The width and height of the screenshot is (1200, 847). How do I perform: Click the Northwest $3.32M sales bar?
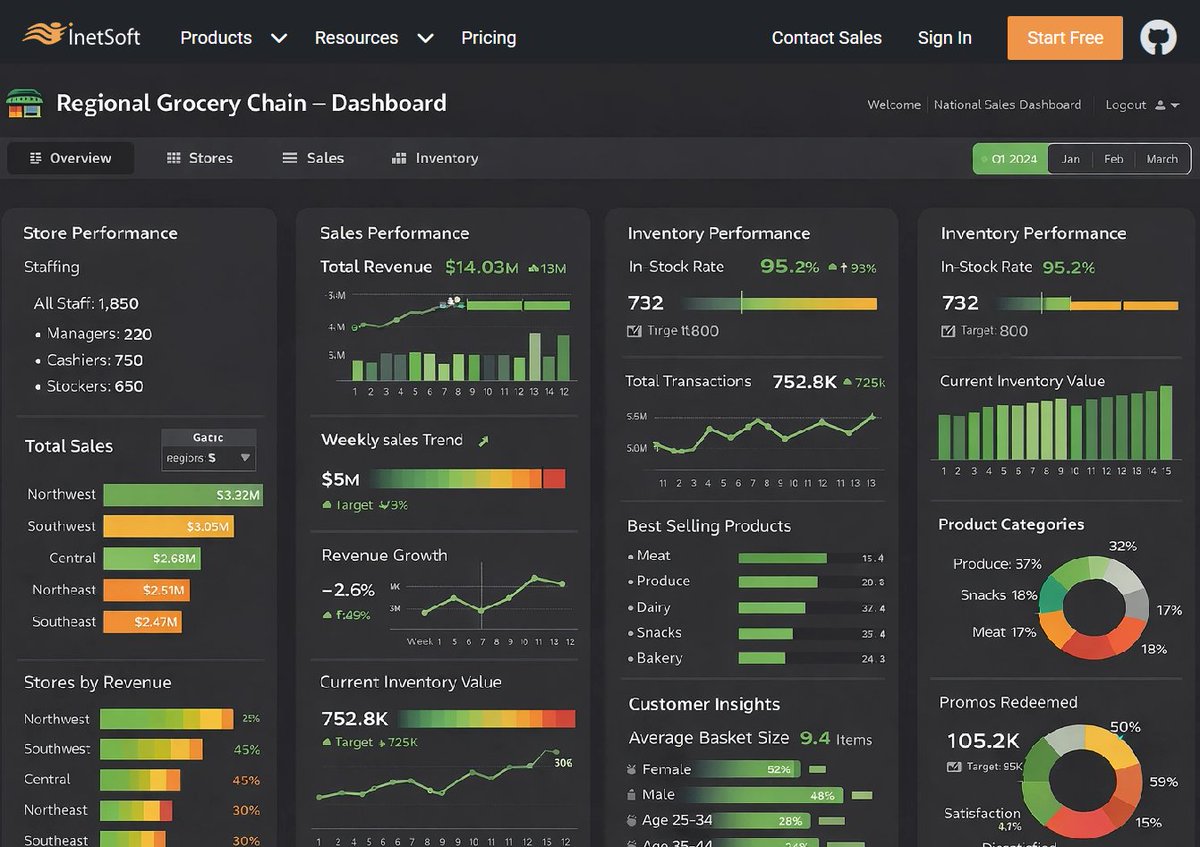click(x=183, y=494)
